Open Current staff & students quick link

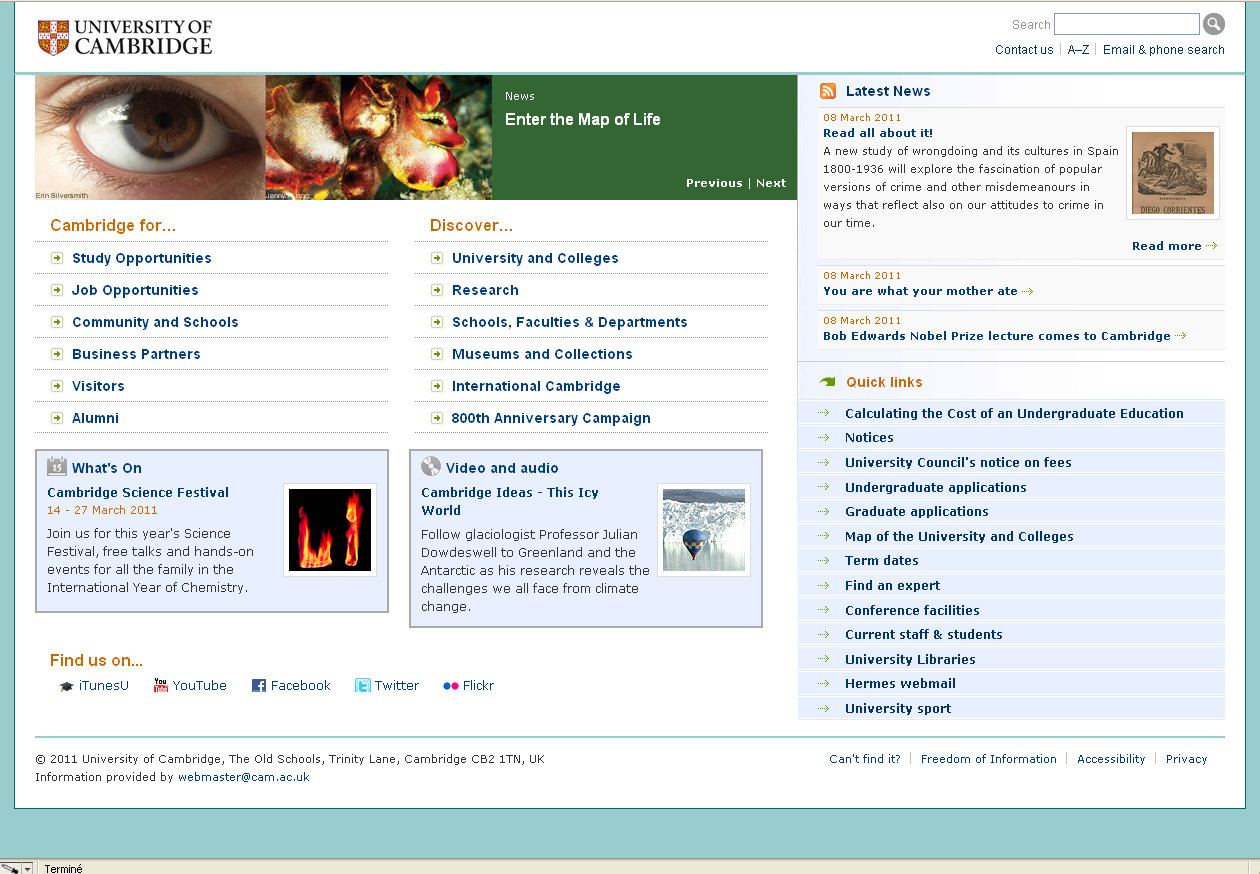pyautogui.click(x=924, y=634)
